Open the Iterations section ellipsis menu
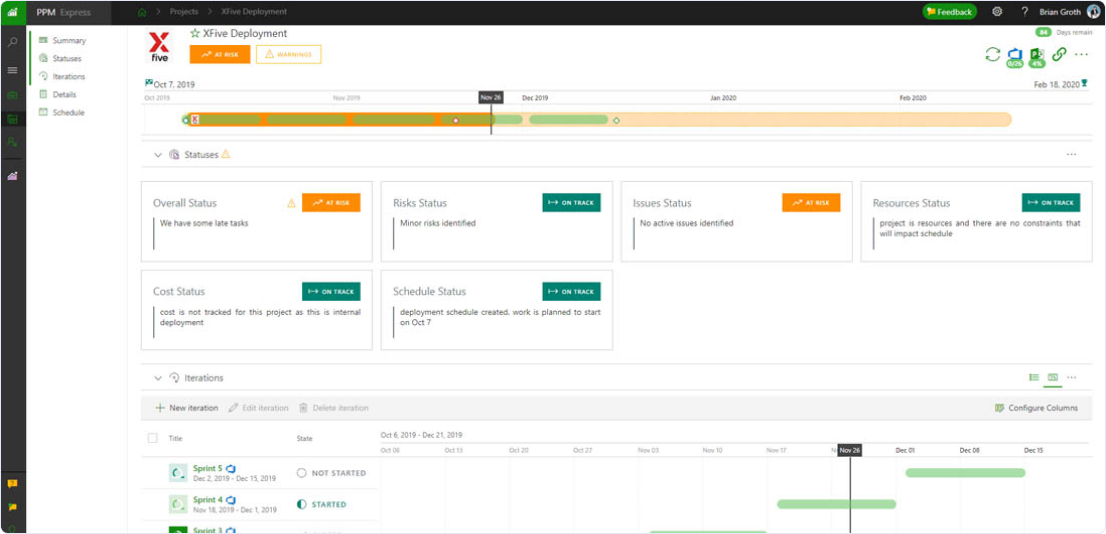Screen dimensions: 1106x534 coord(1071,377)
